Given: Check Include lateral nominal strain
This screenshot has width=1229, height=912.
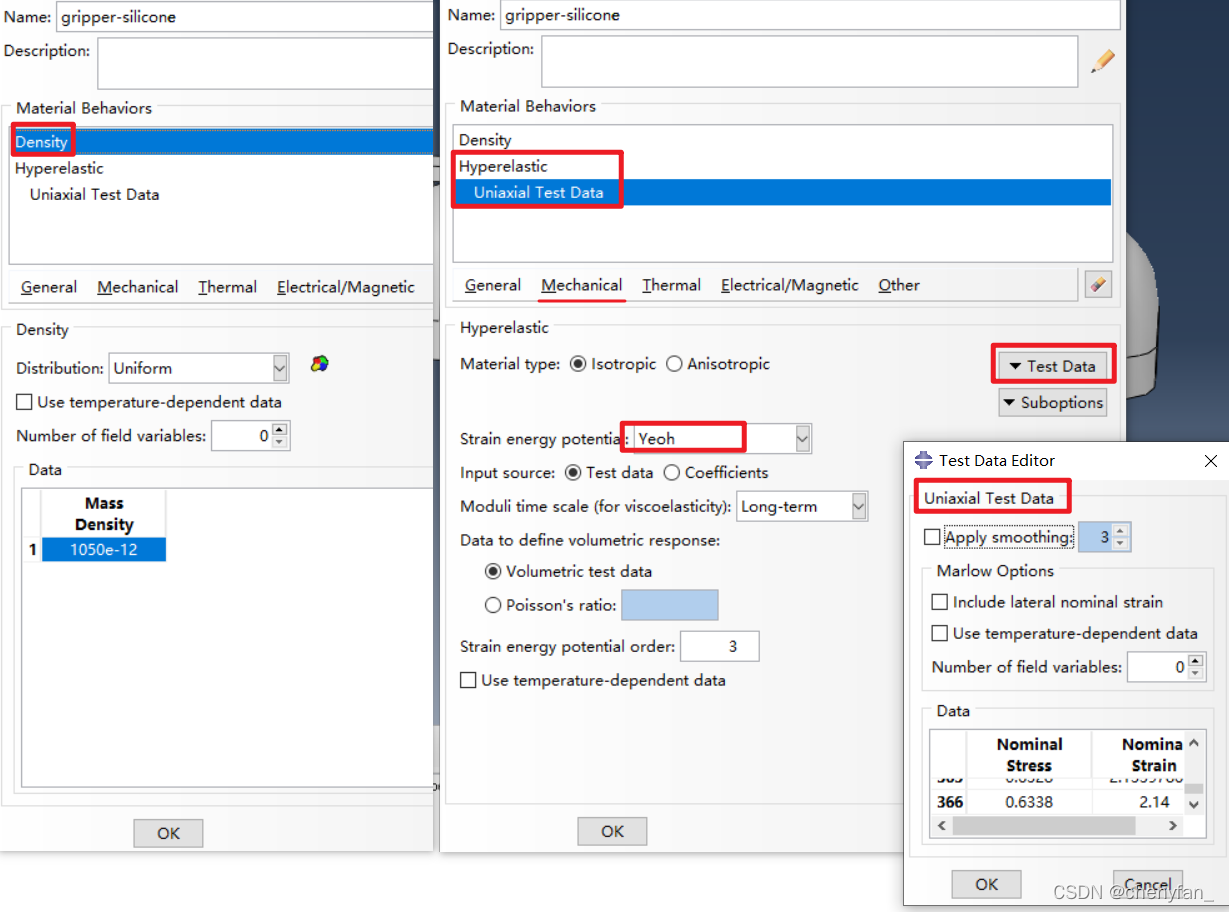Looking at the screenshot, I should [940, 602].
